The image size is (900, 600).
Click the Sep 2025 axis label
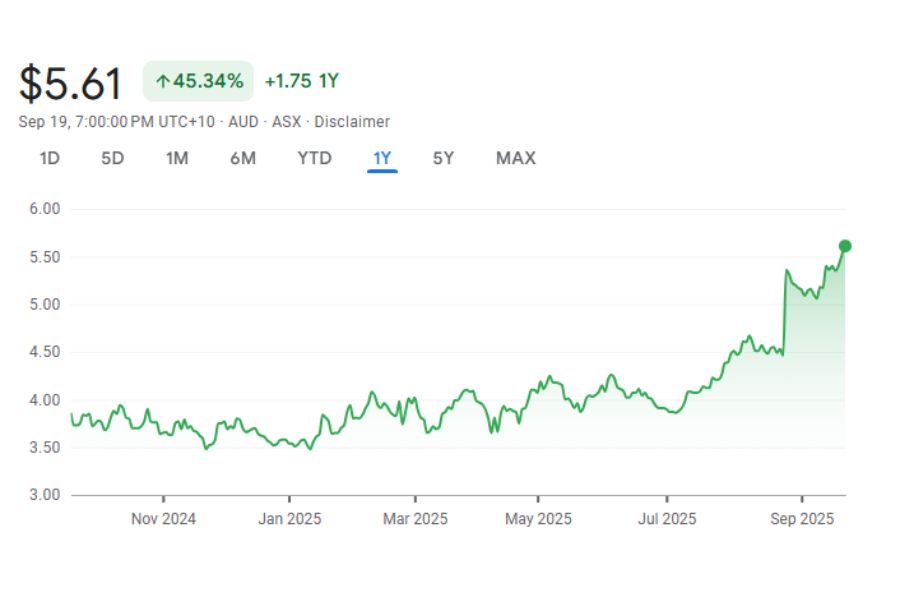coord(802,519)
